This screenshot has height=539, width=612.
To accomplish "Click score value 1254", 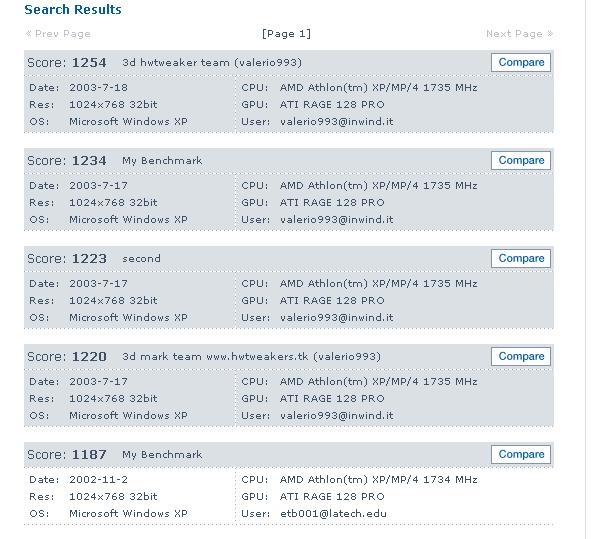I will click(89, 63).
